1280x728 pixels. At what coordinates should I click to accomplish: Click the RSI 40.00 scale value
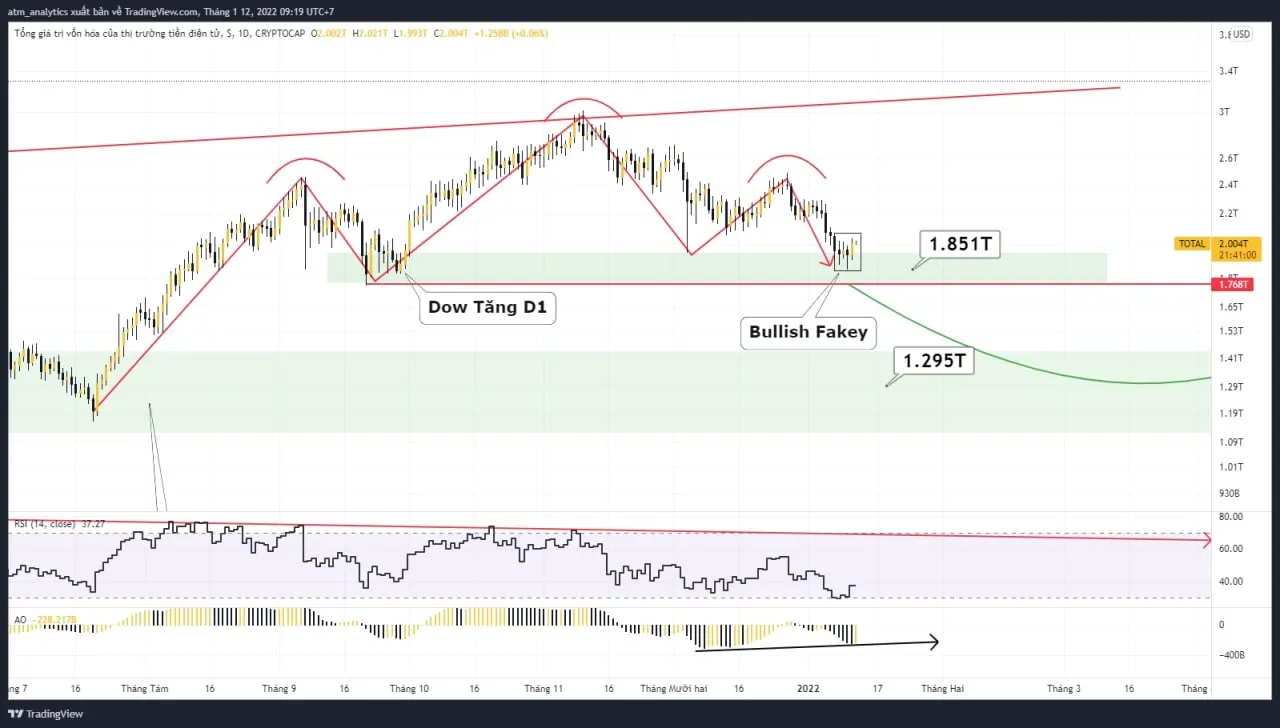click(x=1231, y=581)
